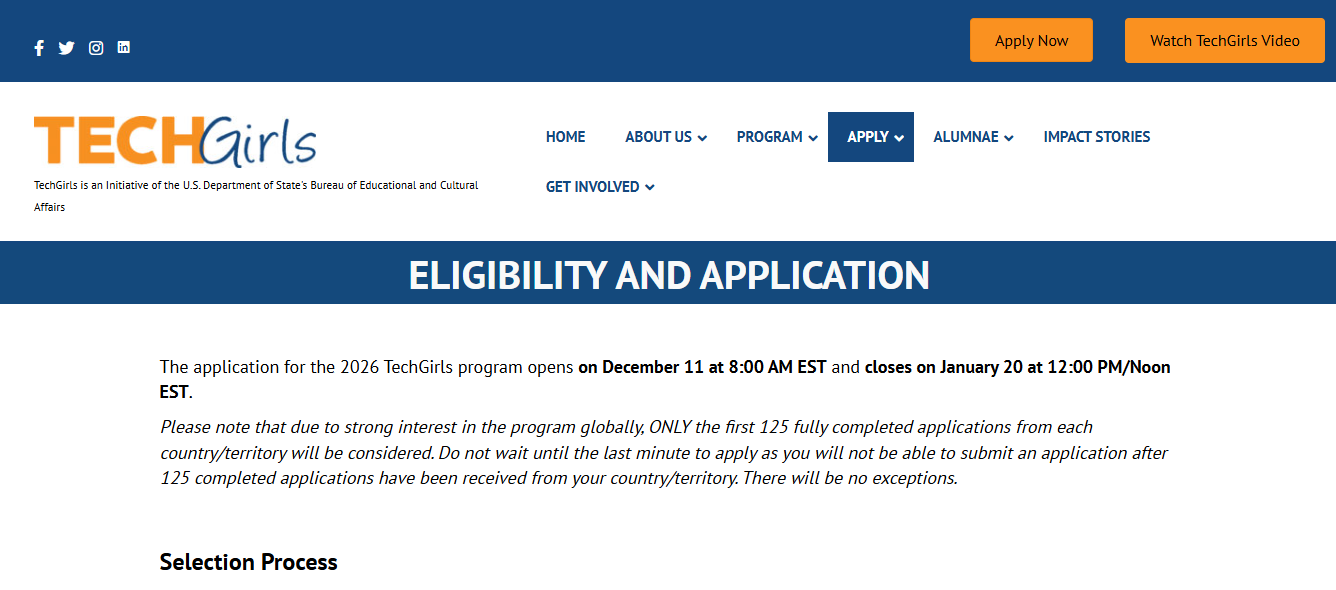Open the HOME menu item
The width and height of the screenshot is (1336, 590).
click(x=565, y=137)
